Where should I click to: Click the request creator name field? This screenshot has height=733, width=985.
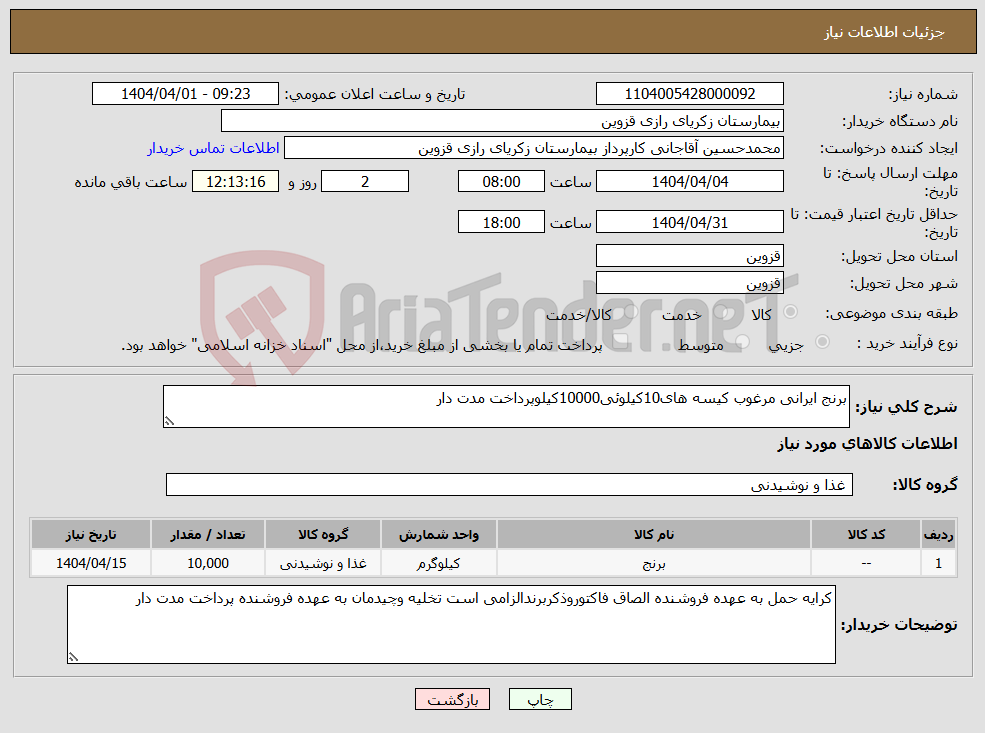tap(534, 148)
